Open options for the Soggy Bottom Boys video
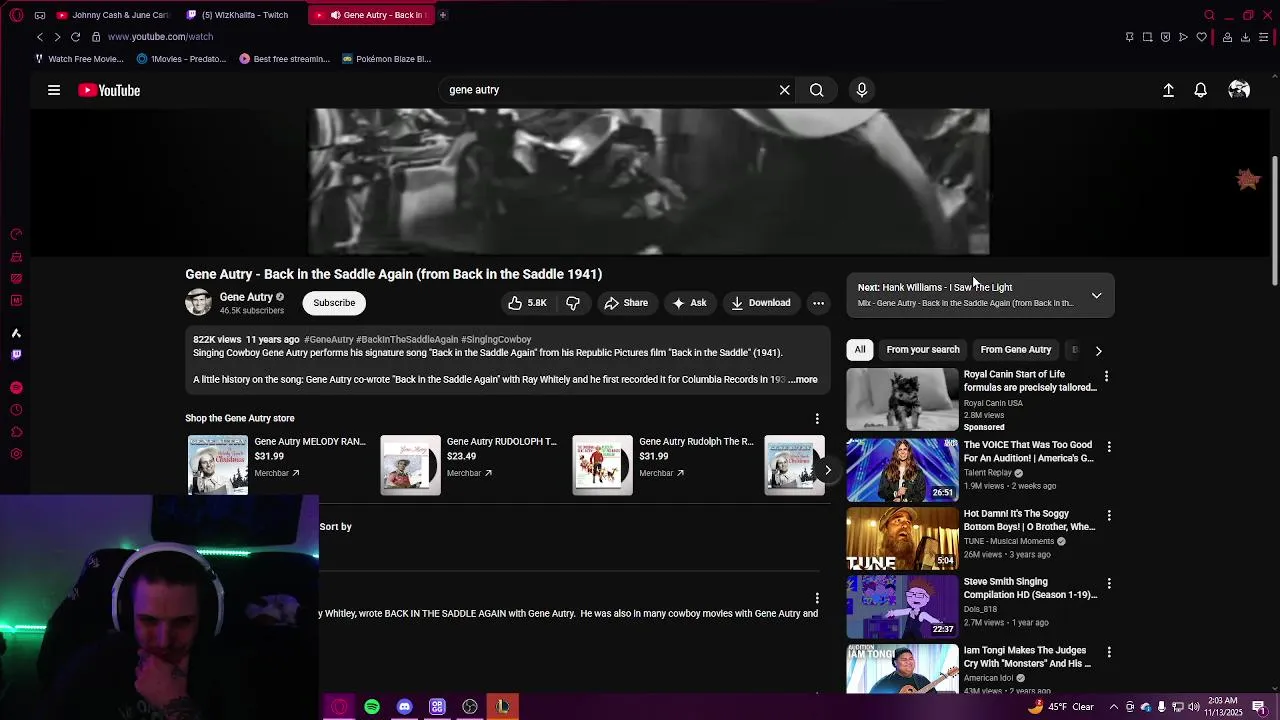Image resolution: width=1280 pixels, height=720 pixels. (1108, 516)
